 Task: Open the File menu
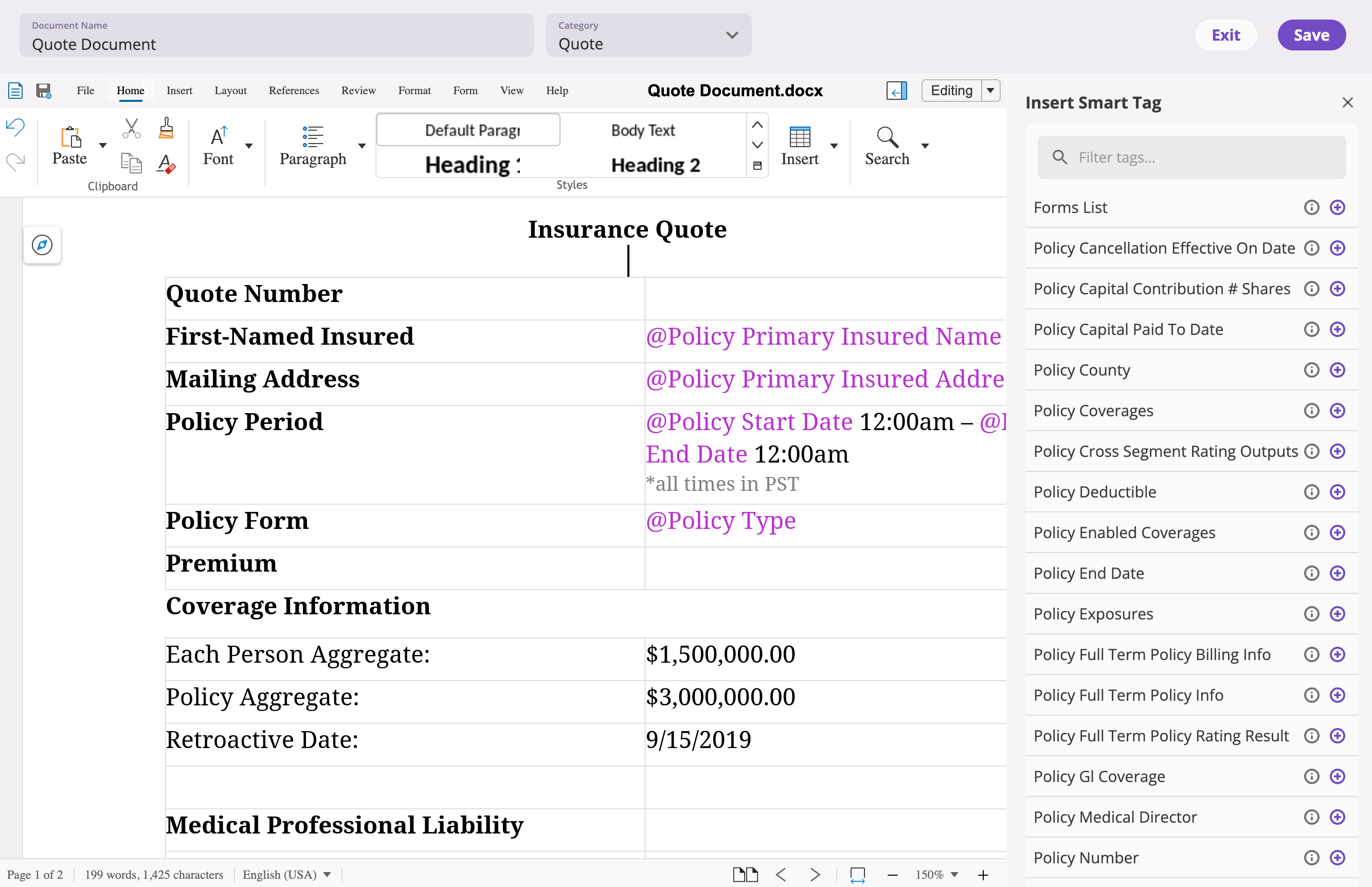point(85,91)
